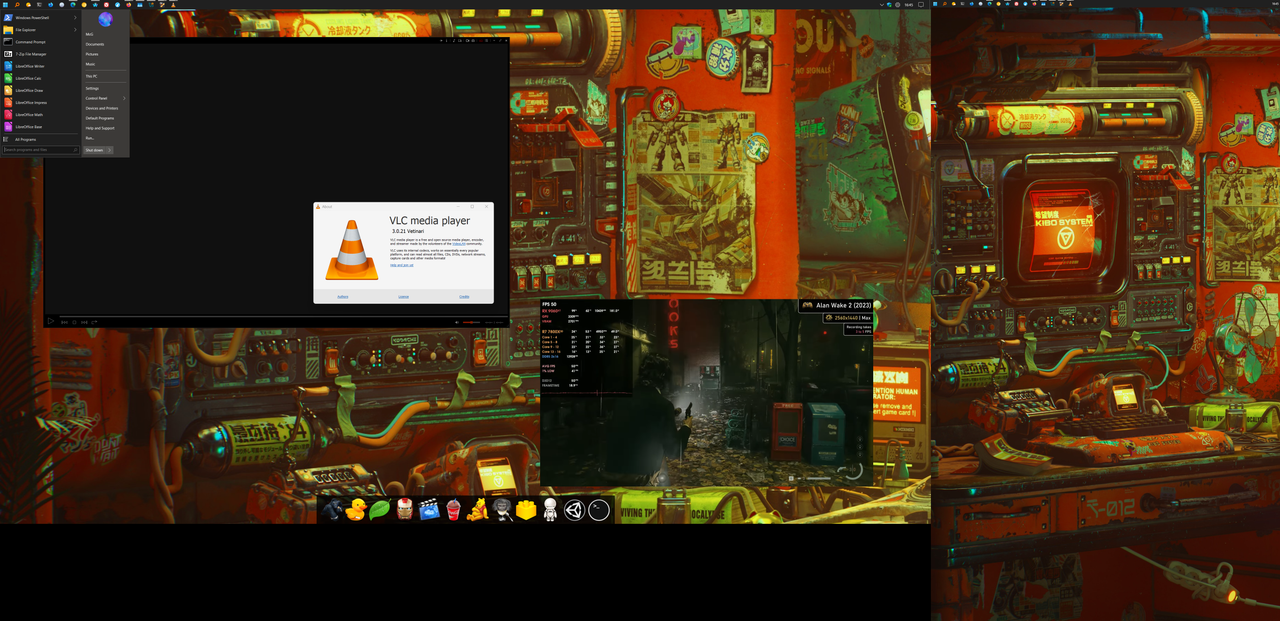Open 7-Zip File Manager entry
Image resolution: width=1280 pixels, height=621 pixels.
[x=39, y=54]
